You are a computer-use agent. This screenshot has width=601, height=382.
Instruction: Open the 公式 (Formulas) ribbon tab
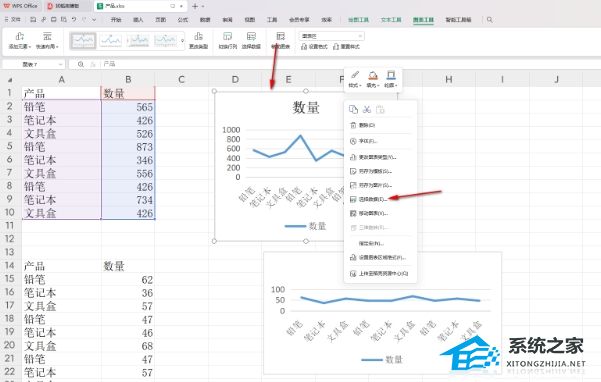click(183, 20)
